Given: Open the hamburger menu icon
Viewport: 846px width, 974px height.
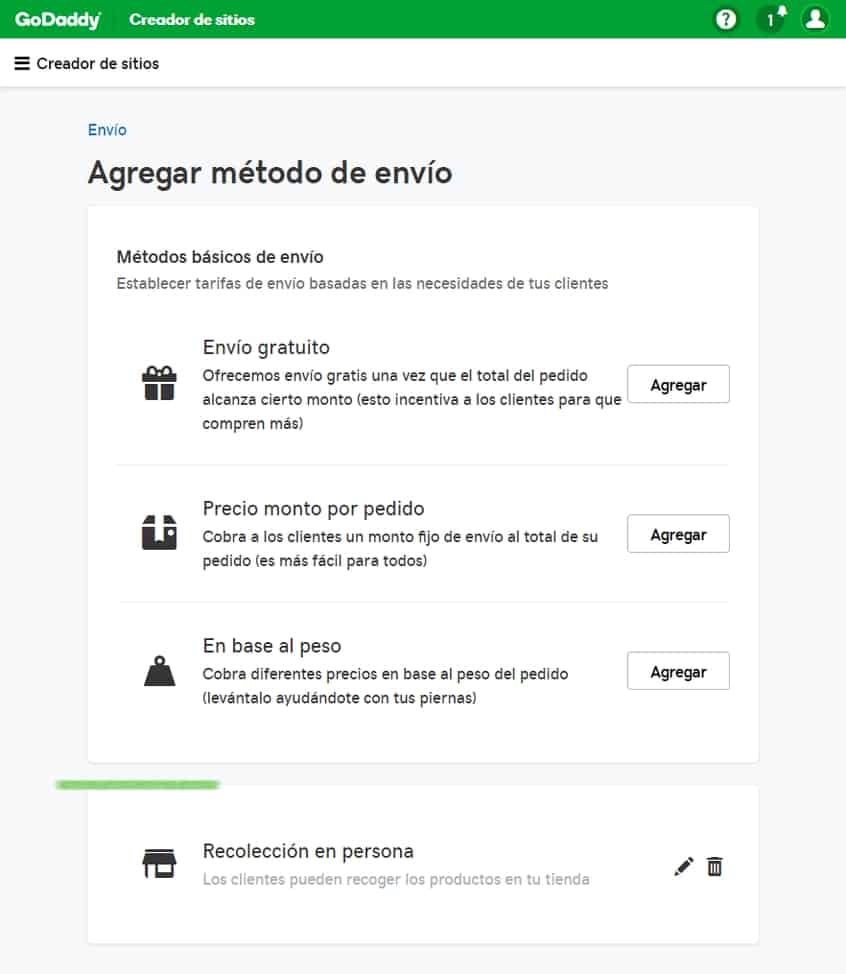Looking at the screenshot, I should (22, 63).
